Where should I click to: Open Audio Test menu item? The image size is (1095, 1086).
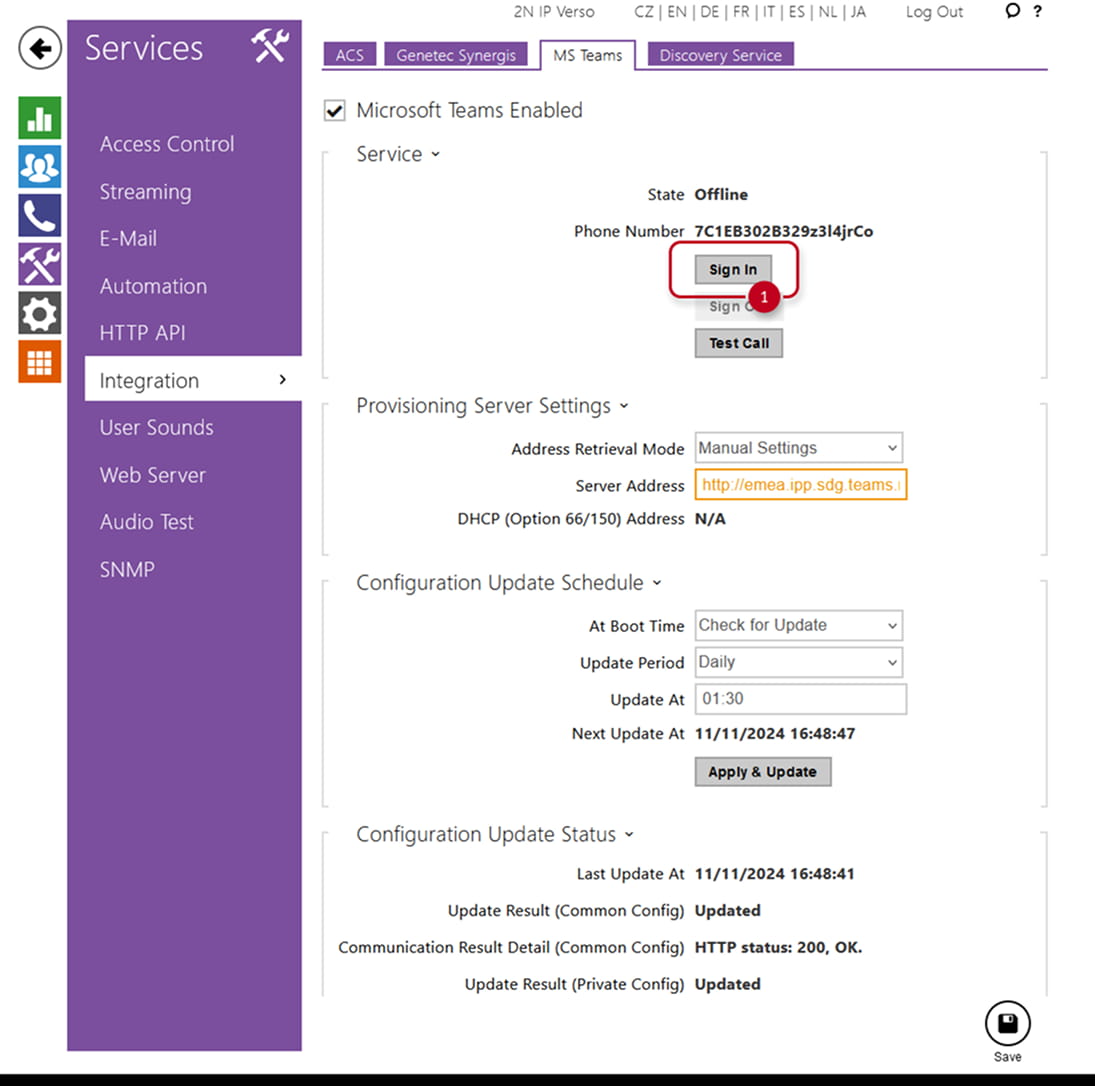tap(147, 522)
